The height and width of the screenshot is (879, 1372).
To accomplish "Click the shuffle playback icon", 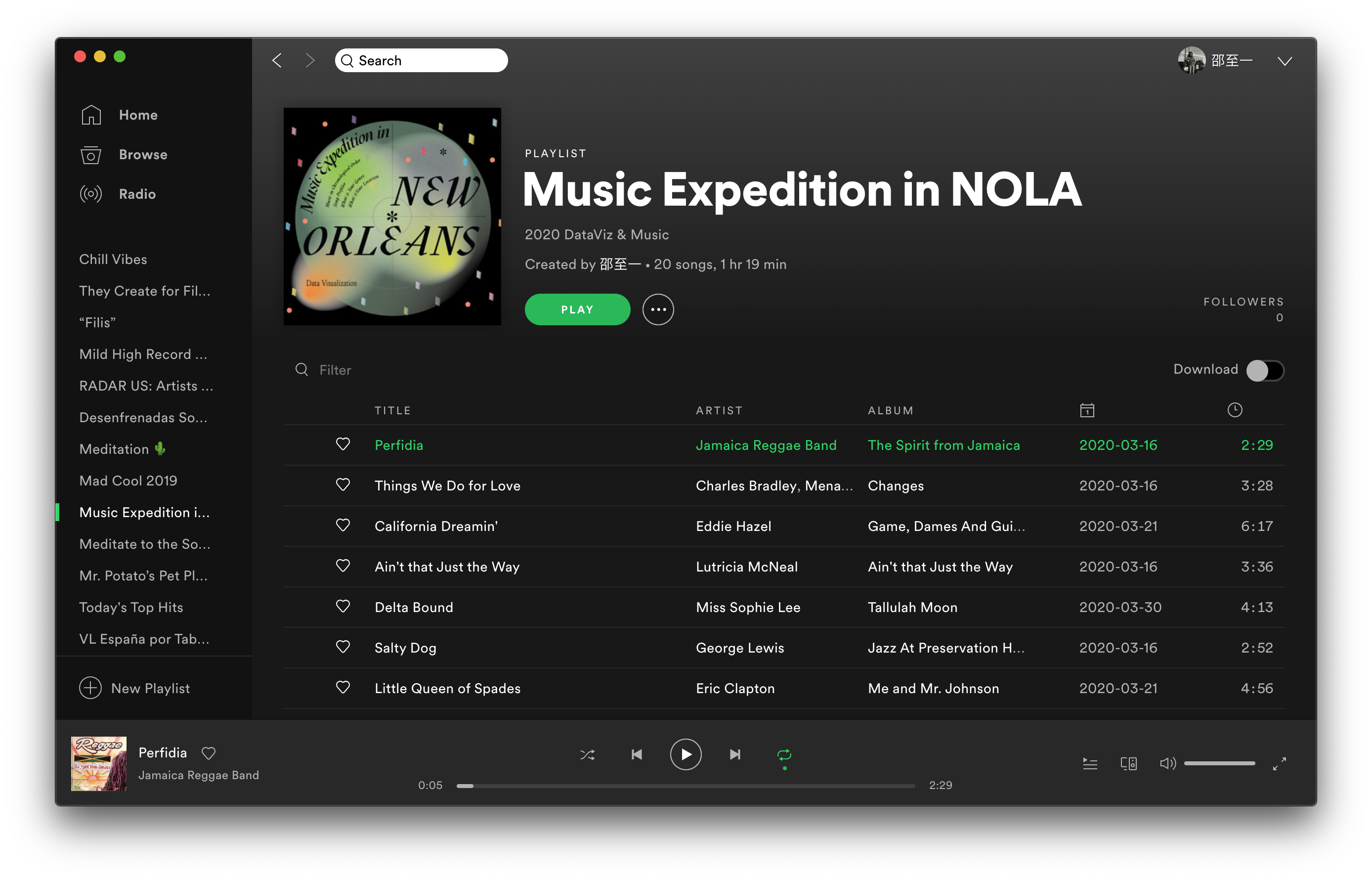I will pos(587,754).
